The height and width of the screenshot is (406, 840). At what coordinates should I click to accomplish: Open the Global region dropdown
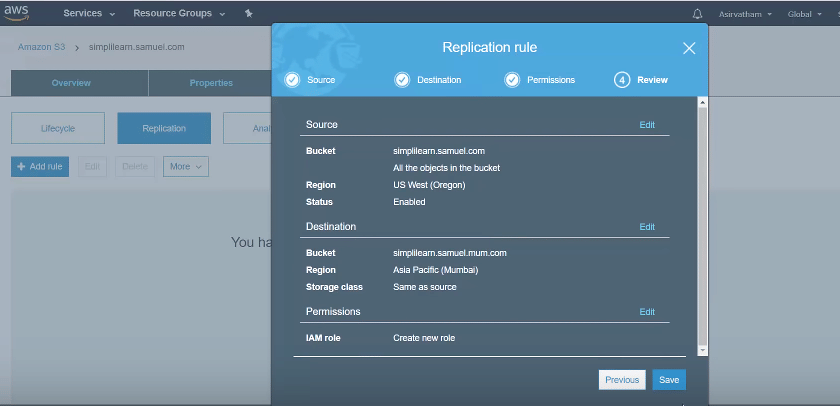point(804,14)
